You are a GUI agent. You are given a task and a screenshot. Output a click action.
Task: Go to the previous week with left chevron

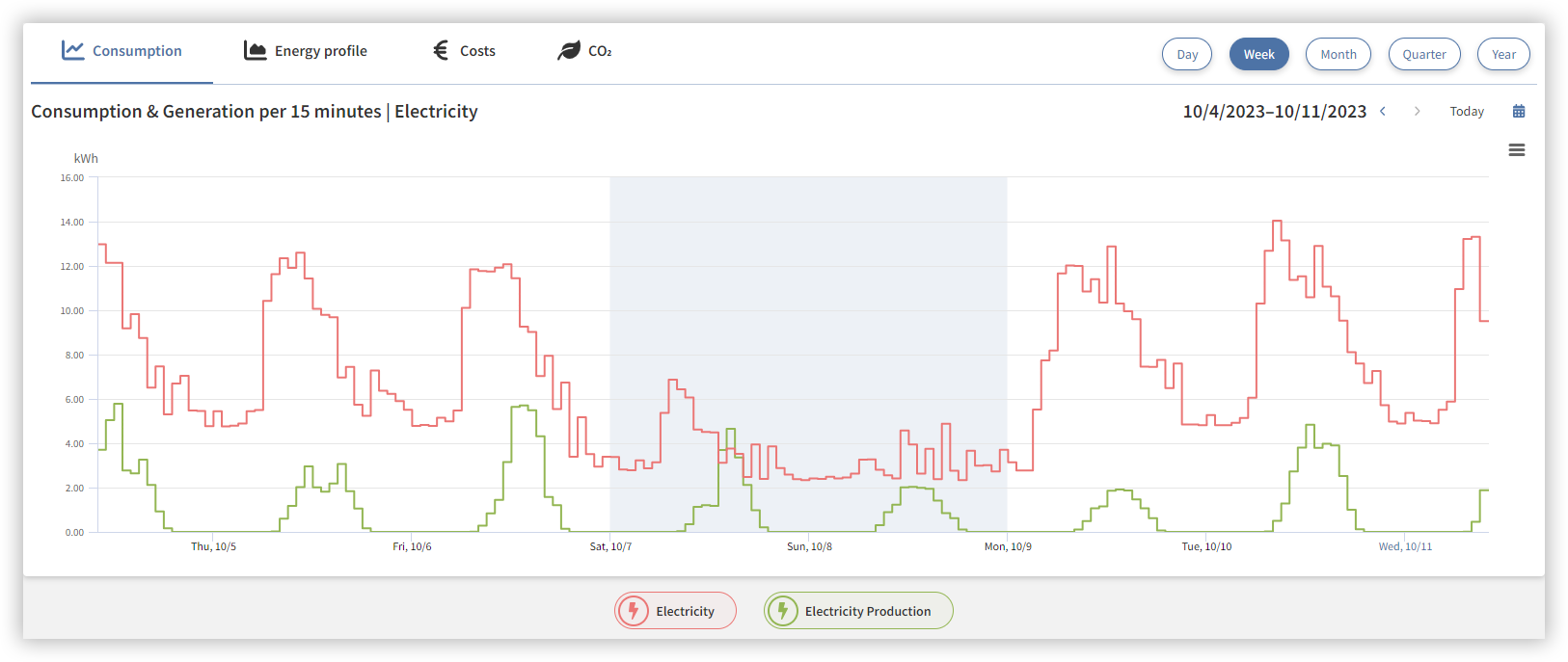pos(1383,111)
